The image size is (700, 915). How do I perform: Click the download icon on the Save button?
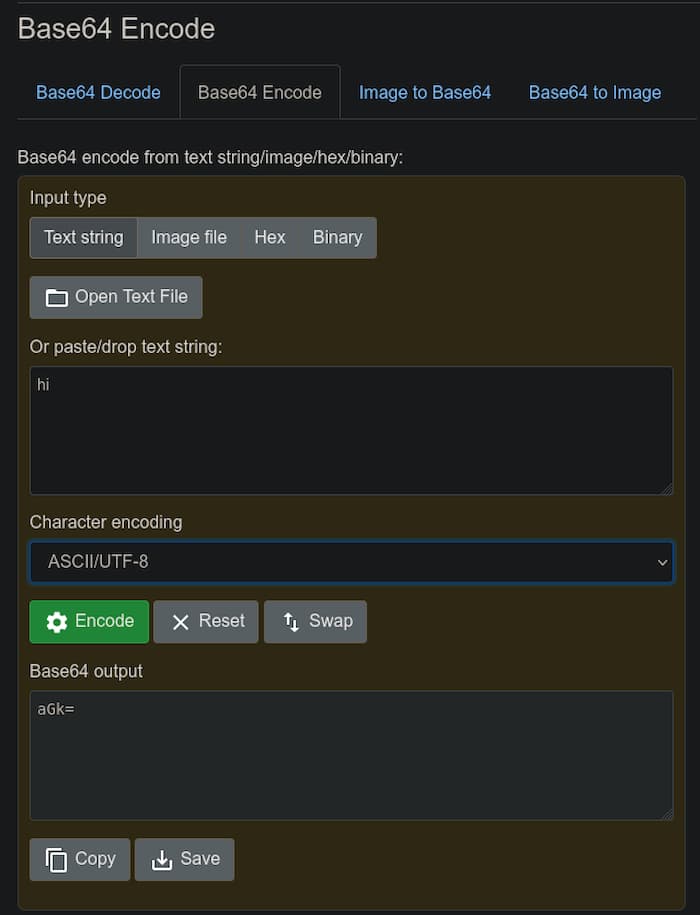(162, 858)
